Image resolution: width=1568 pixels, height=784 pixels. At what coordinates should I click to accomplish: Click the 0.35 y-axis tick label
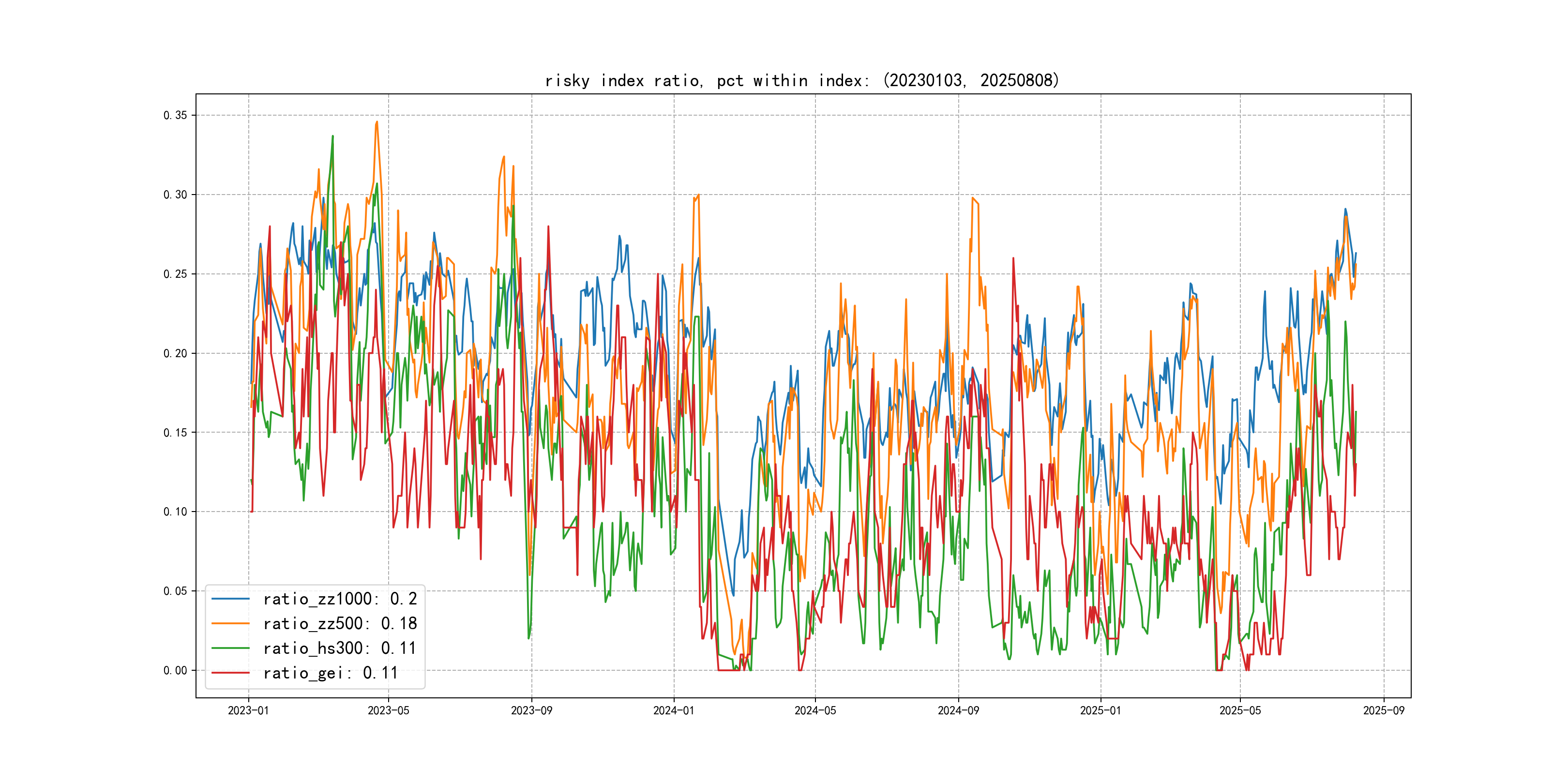click(x=175, y=115)
